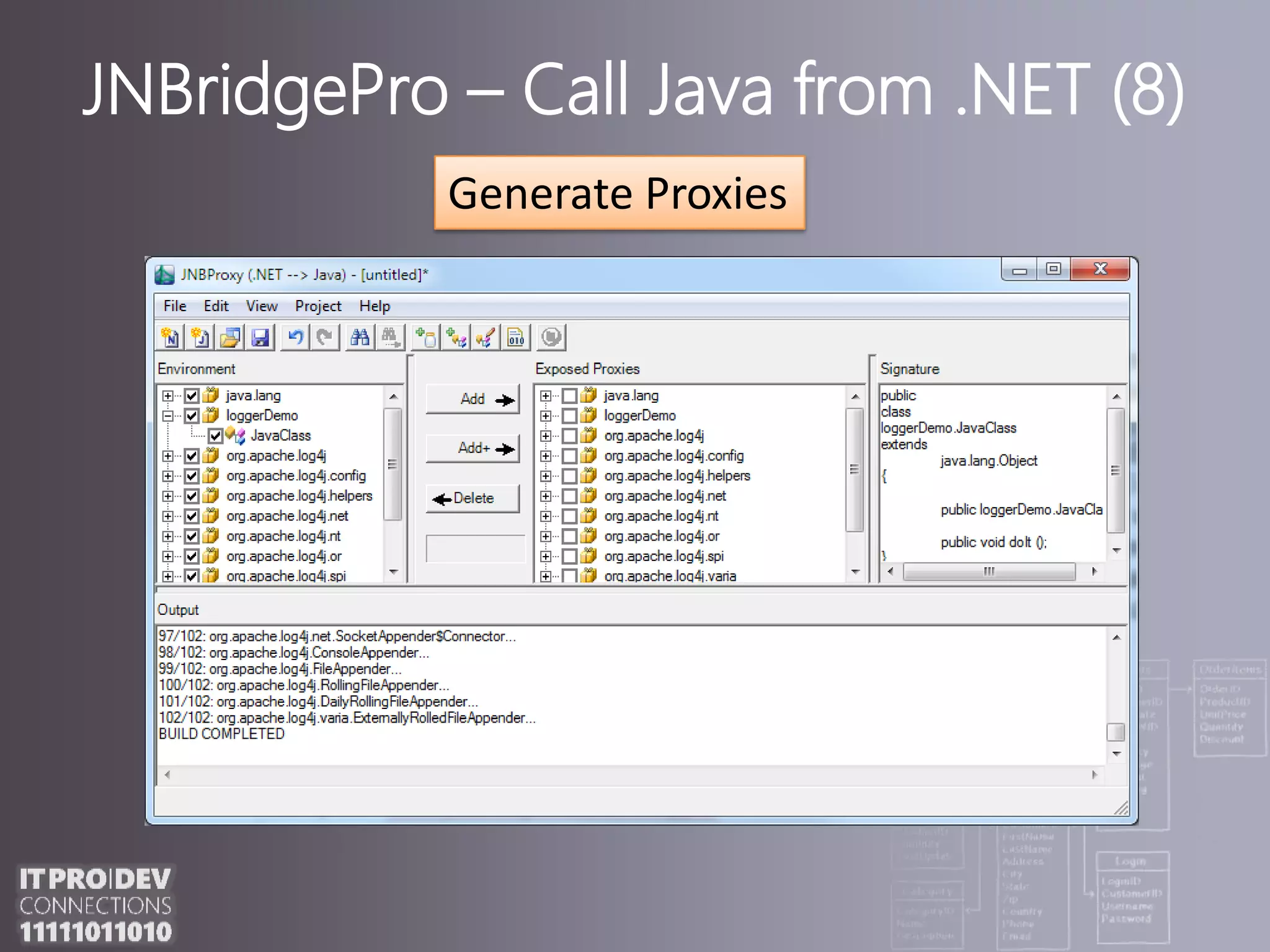The width and height of the screenshot is (1270, 952).
Task: Select 'public void doIt ();' signature line
Action: pos(993,542)
